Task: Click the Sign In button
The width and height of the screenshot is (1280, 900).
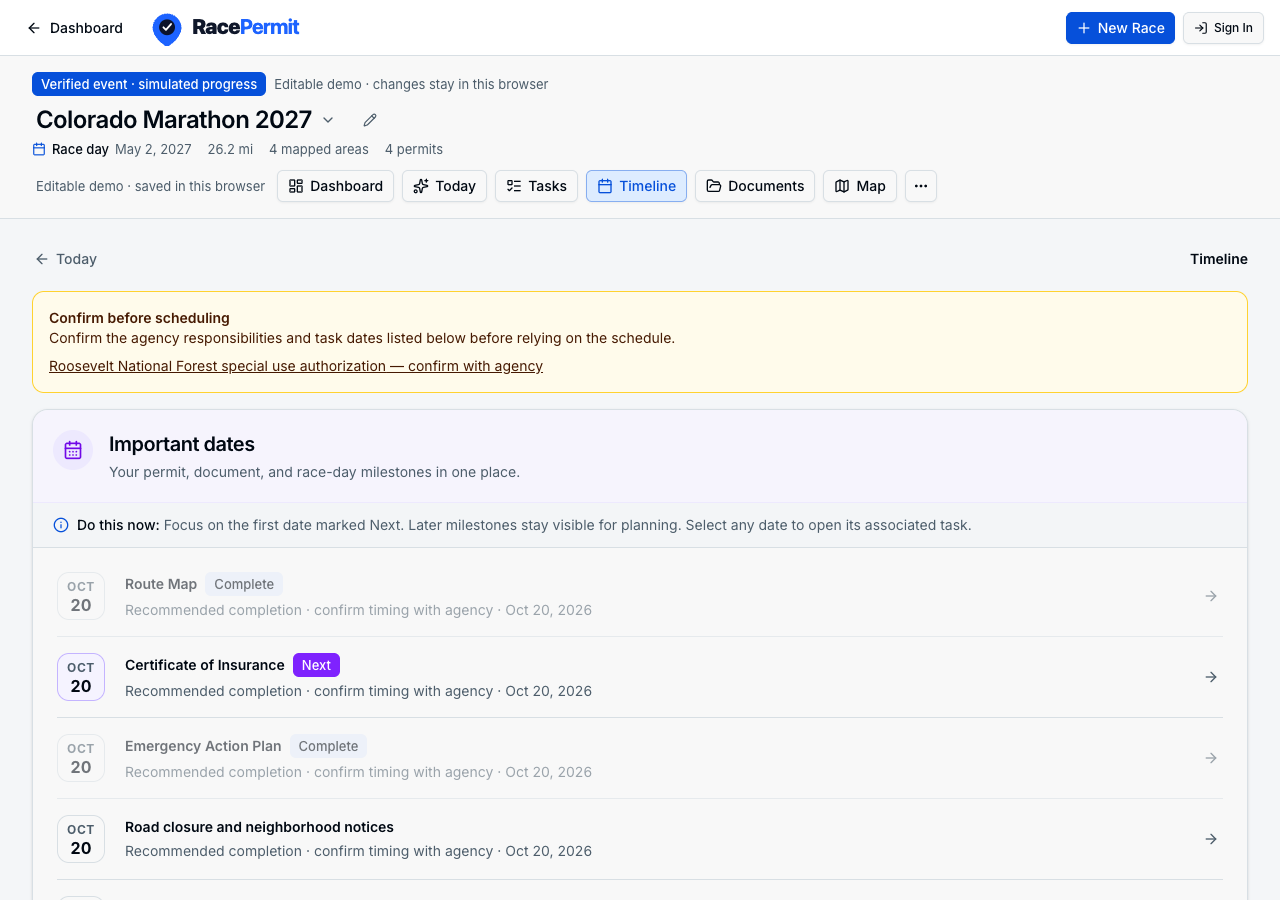Action: [x=1223, y=28]
